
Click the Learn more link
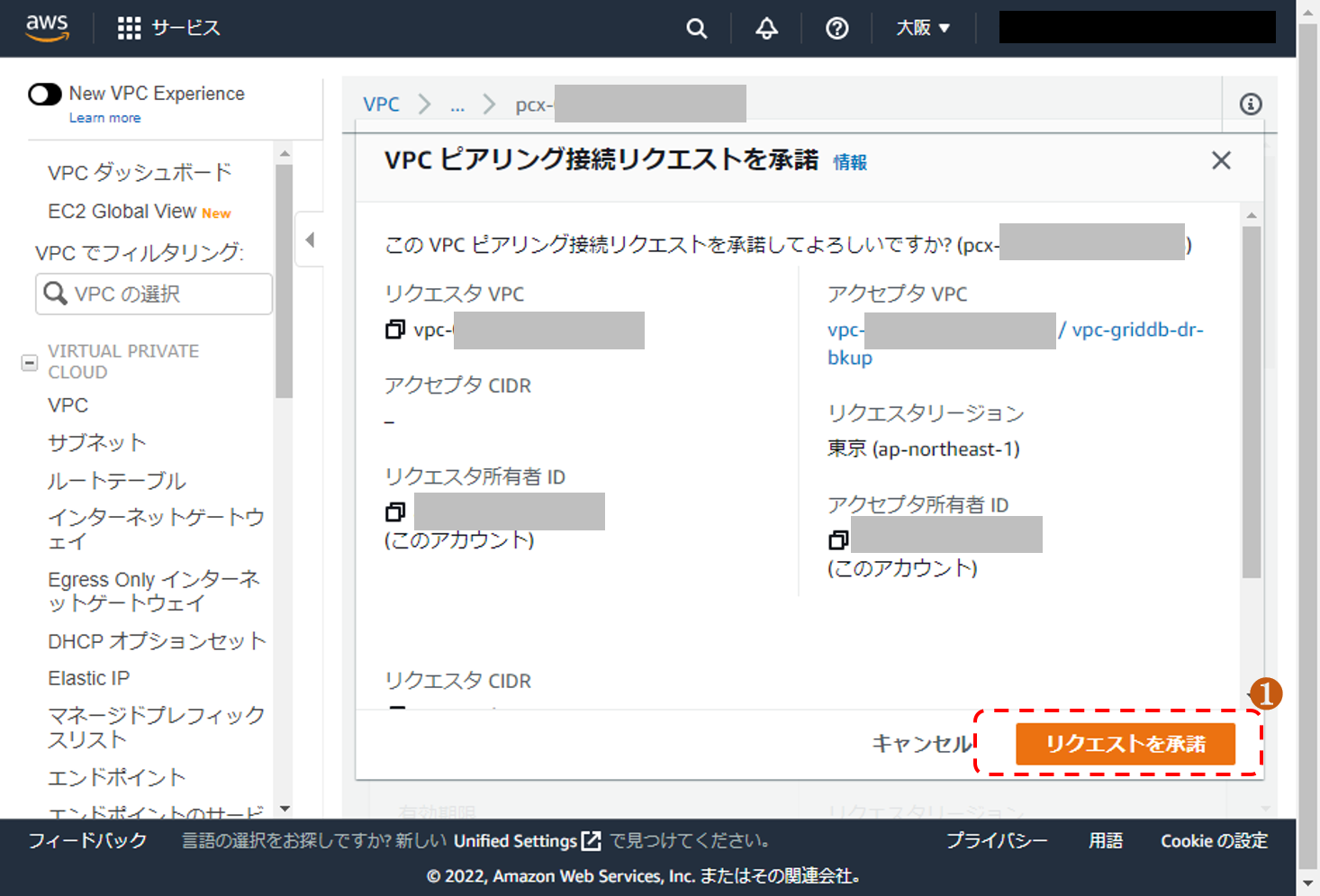(104, 118)
